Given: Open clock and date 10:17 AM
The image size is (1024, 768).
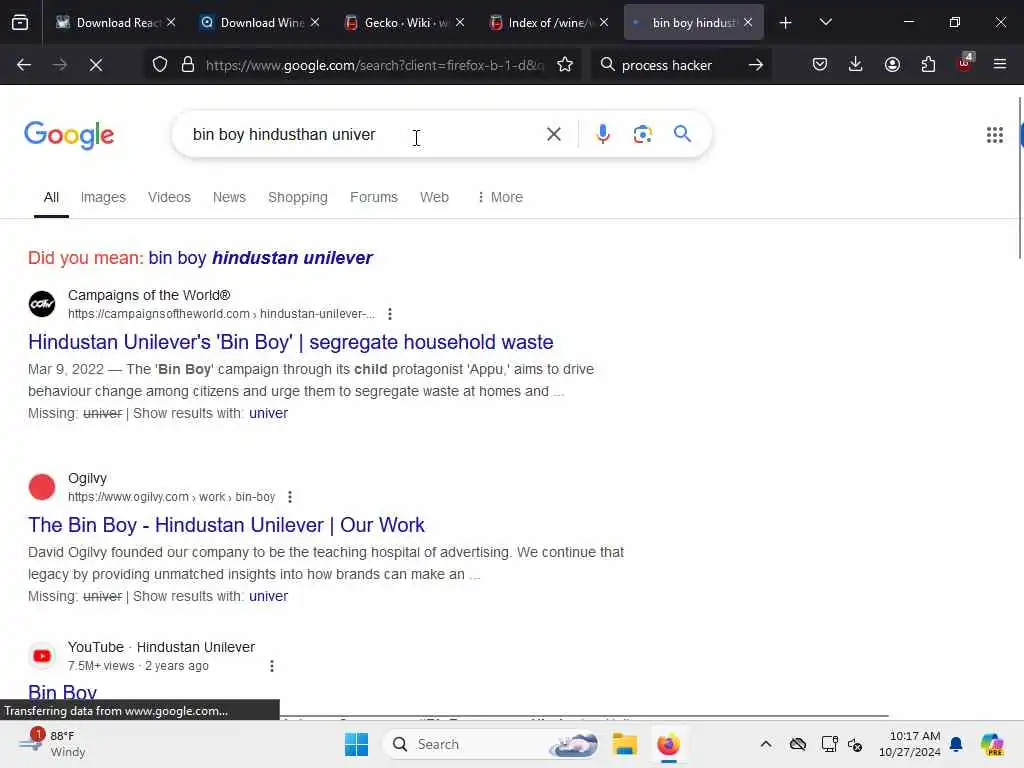Looking at the screenshot, I should point(909,744).
